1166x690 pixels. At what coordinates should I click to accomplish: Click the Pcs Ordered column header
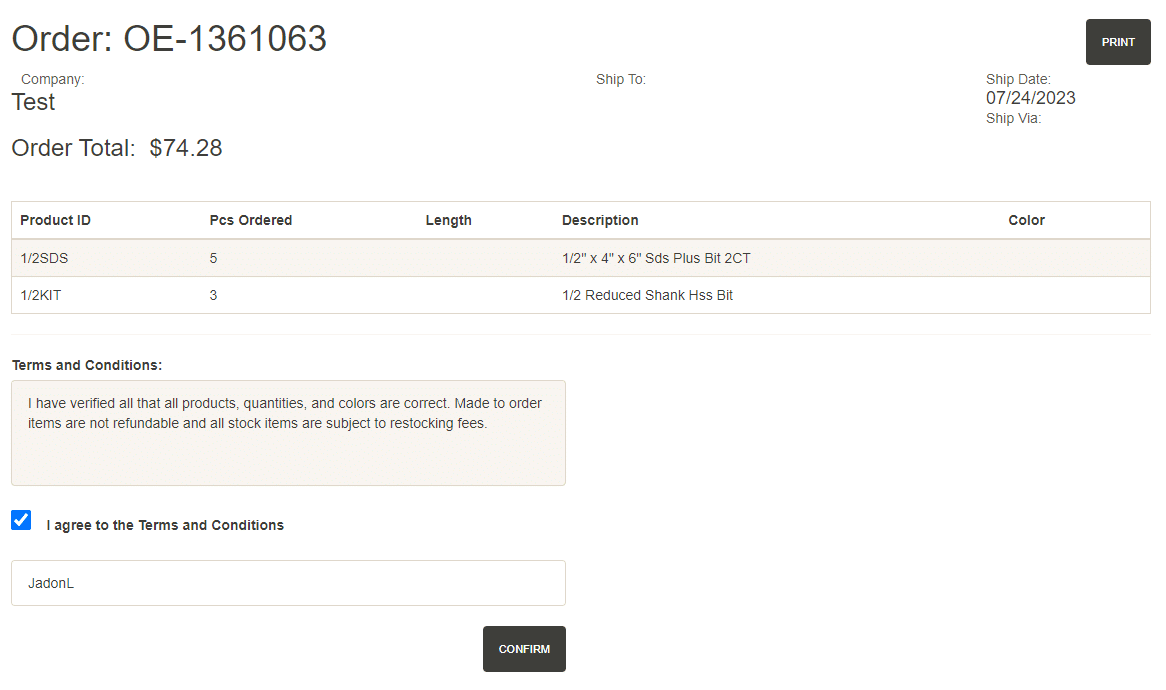pos(250,220)
